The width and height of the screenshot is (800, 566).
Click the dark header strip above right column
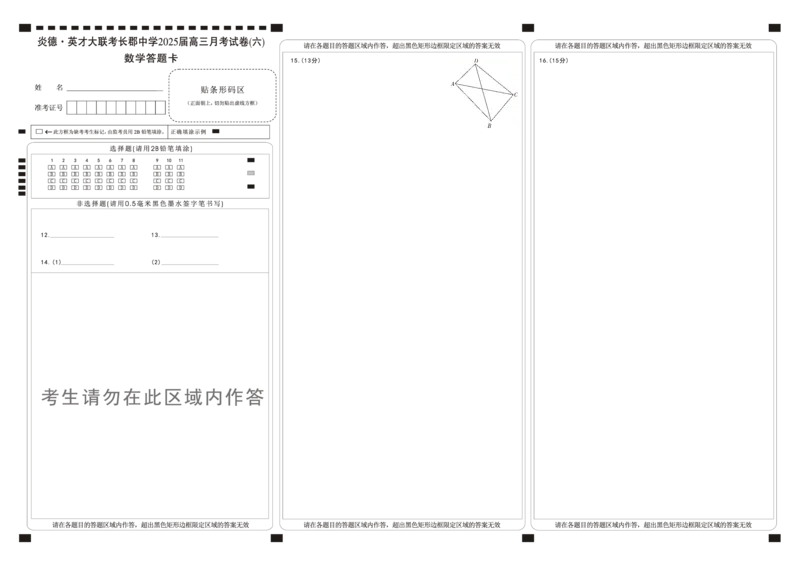pyautogui.click(x=652, y=44)
